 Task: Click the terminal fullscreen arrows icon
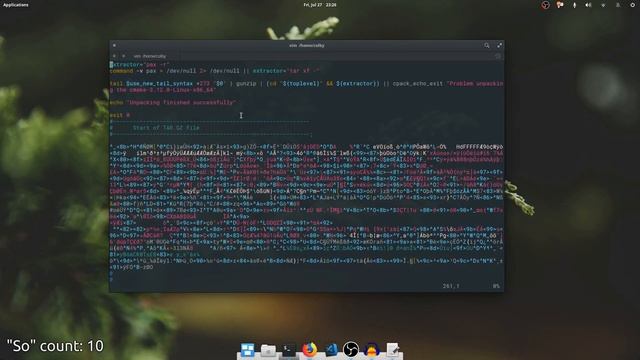(x=499, y=45)
